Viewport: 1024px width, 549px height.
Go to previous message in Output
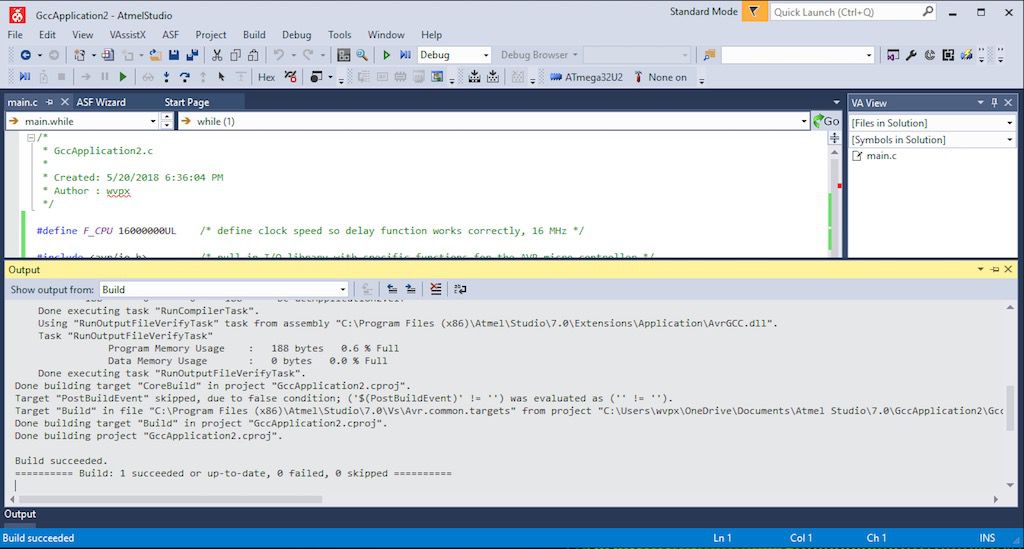coord(392,289)
